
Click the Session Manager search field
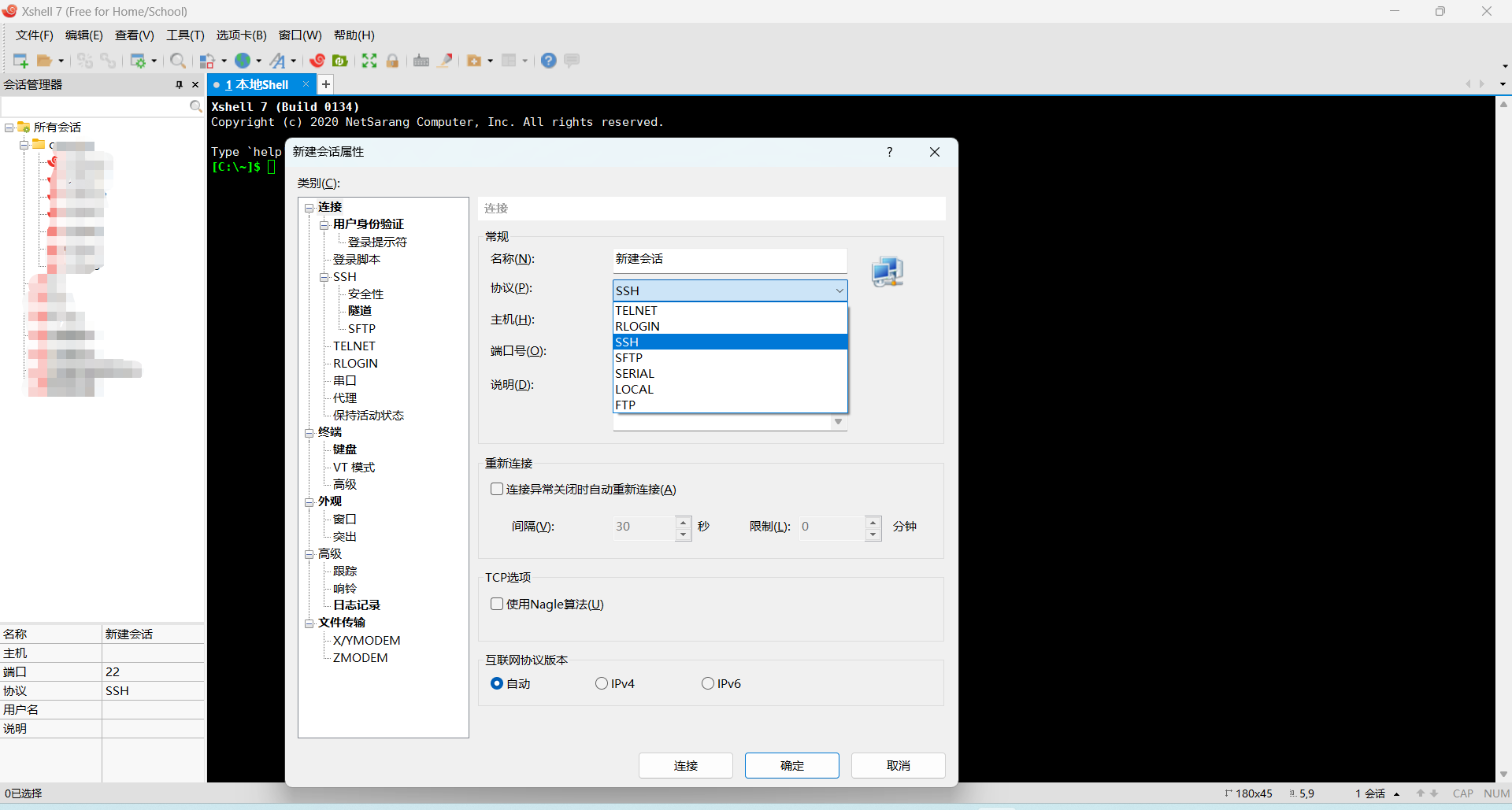pyautogui.click(x=96, y=106)
